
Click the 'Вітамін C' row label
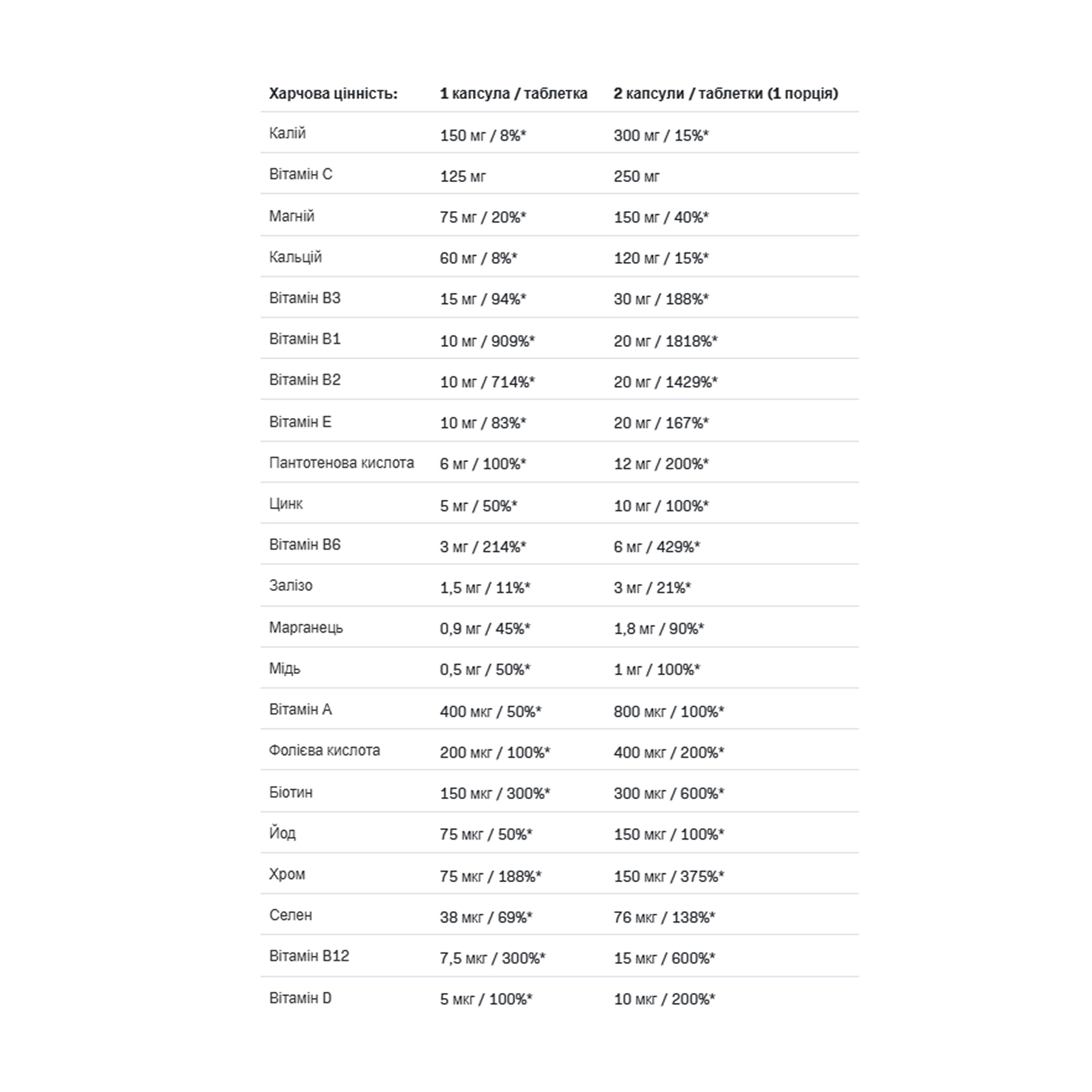pos(300,174)
